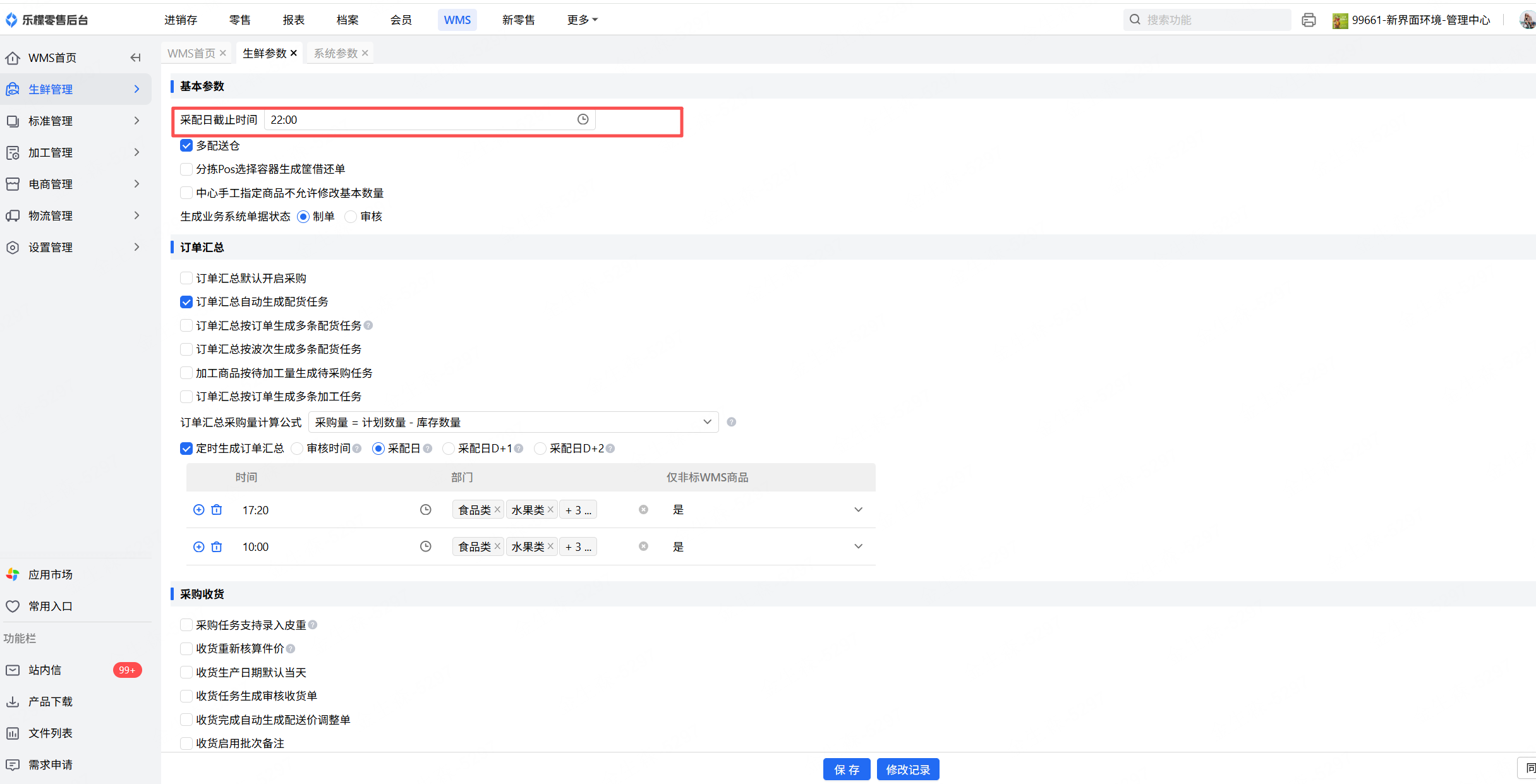
Task: Click help icon beside 订单汇总采购量计算公式 dropdown
Action: click(x=731, y=422)
